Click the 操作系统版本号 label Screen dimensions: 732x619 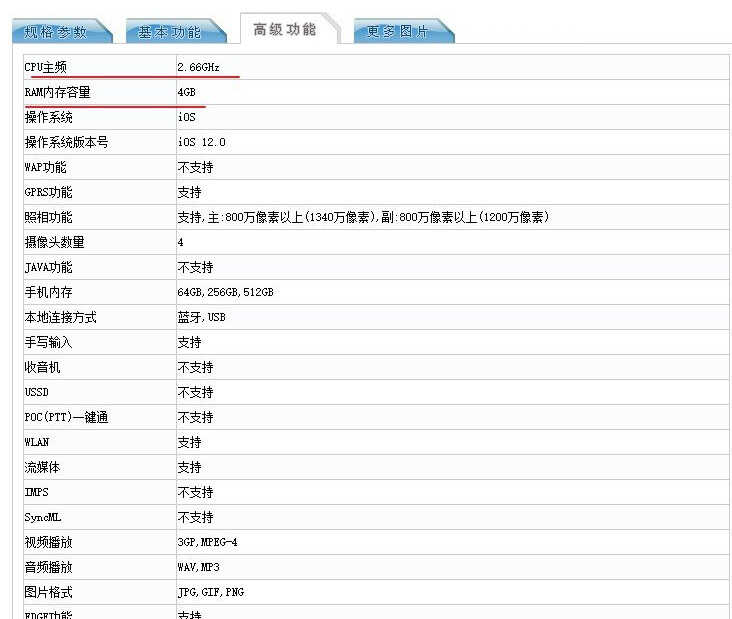click(66, 142)
